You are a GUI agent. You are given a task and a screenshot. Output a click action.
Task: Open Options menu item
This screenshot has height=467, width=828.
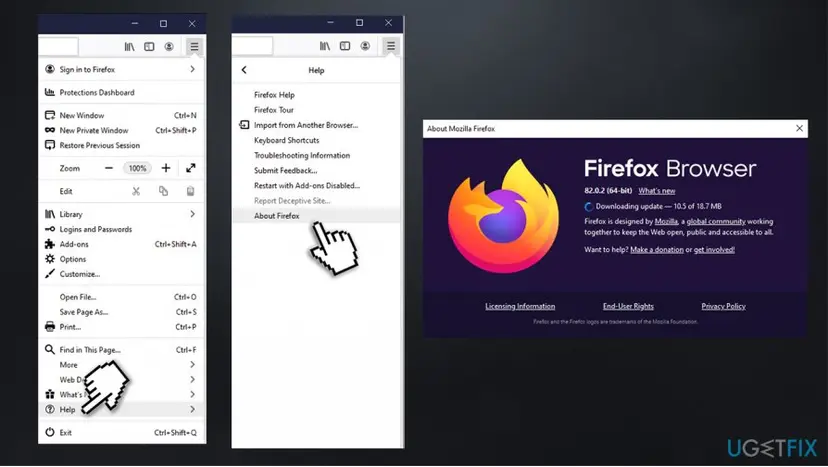pyautogui.click(x=122, y=259)
